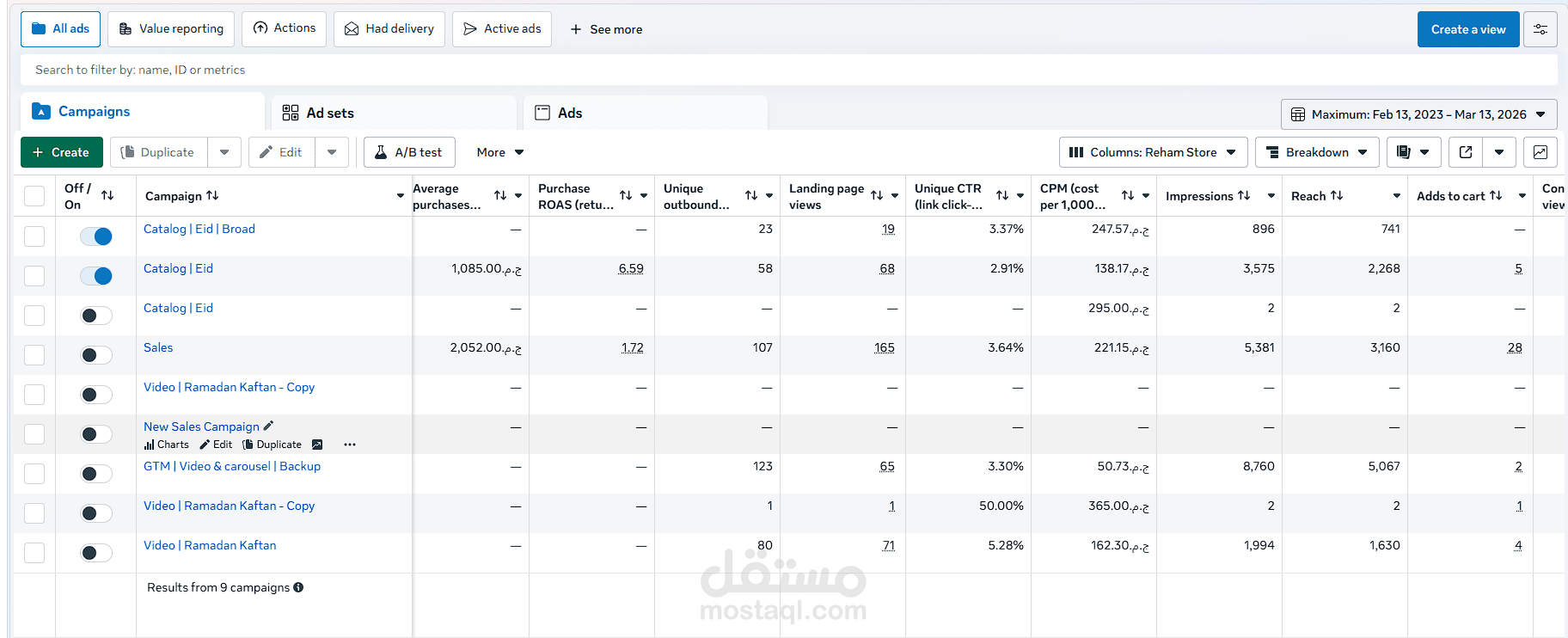Open the customize views settings icon
1568x638 pixels.
[x=1540, y=29]
